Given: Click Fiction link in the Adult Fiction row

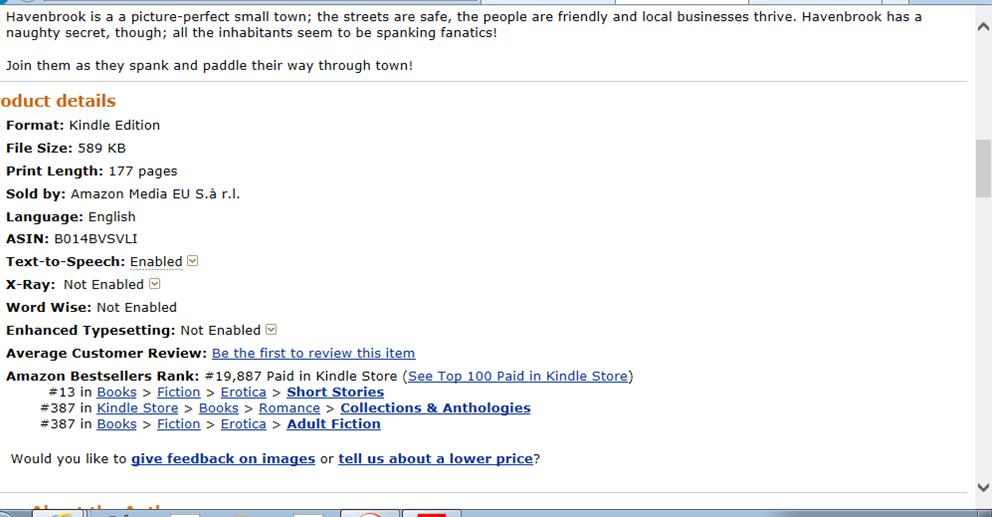Looking at the screenshot, I should (178, 424).
